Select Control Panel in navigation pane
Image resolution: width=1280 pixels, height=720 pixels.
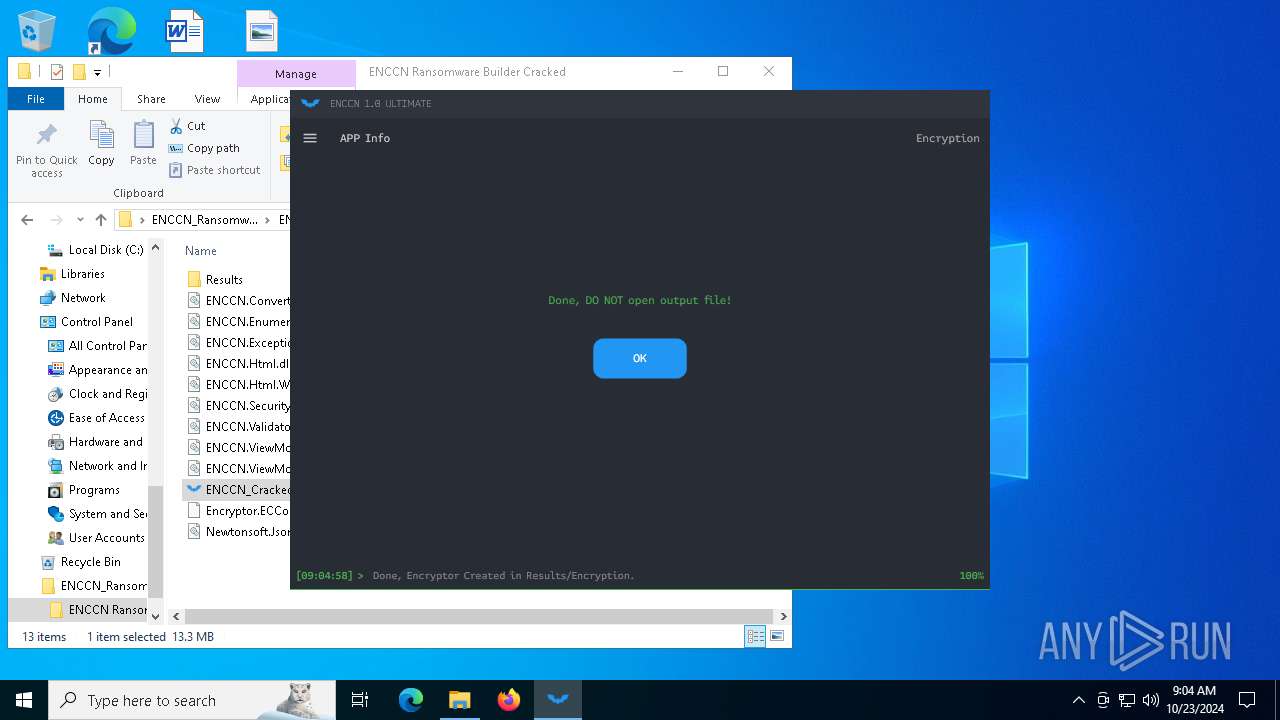coord(86,322)
